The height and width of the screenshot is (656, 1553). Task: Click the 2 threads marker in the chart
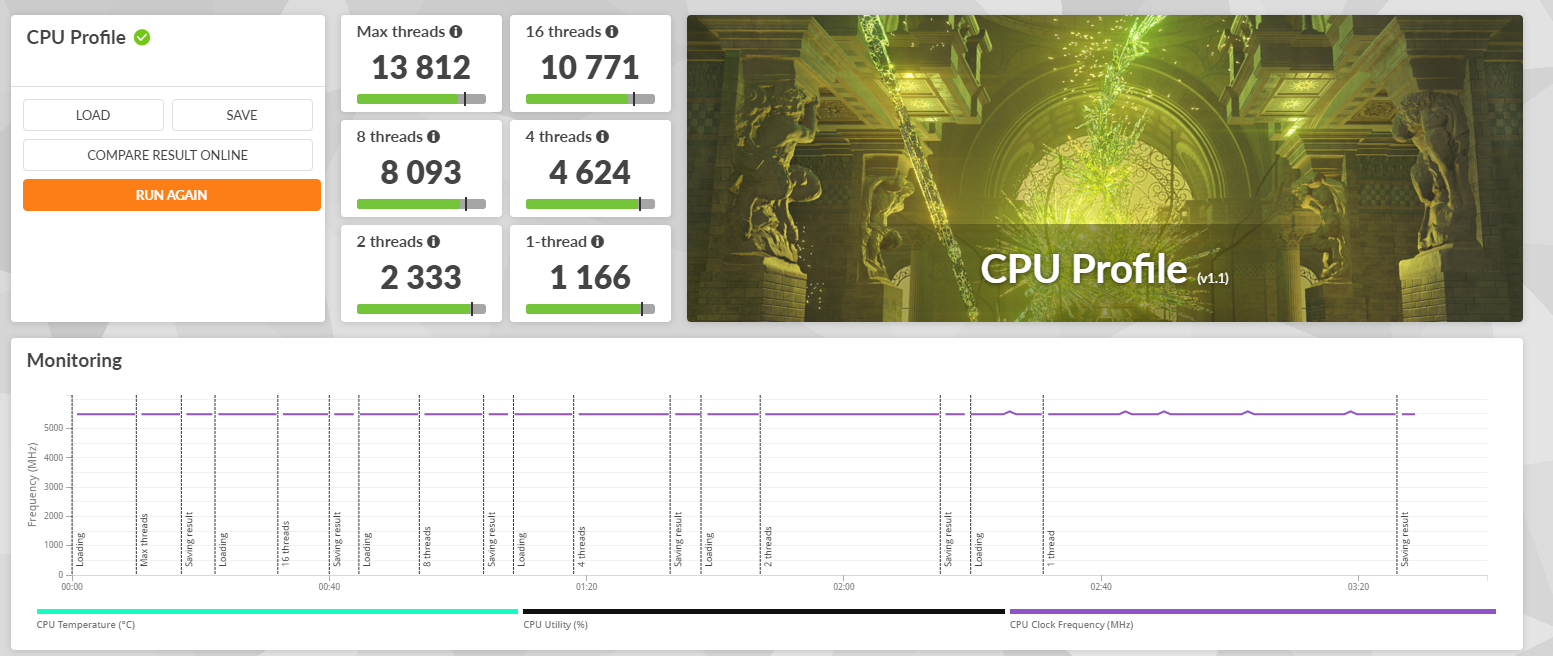[x=768, y=547]
